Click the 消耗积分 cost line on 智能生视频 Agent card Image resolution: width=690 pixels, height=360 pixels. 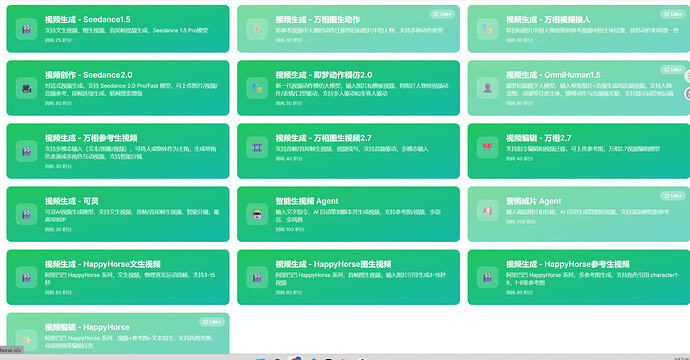(x=290, y=229)
